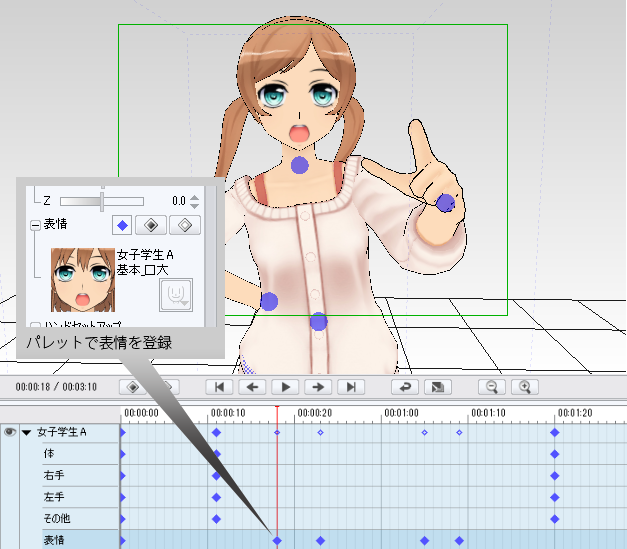Viewport: 627px width, 549px height.
Task: Select the 表情 track row
Action: click(81, 540)
